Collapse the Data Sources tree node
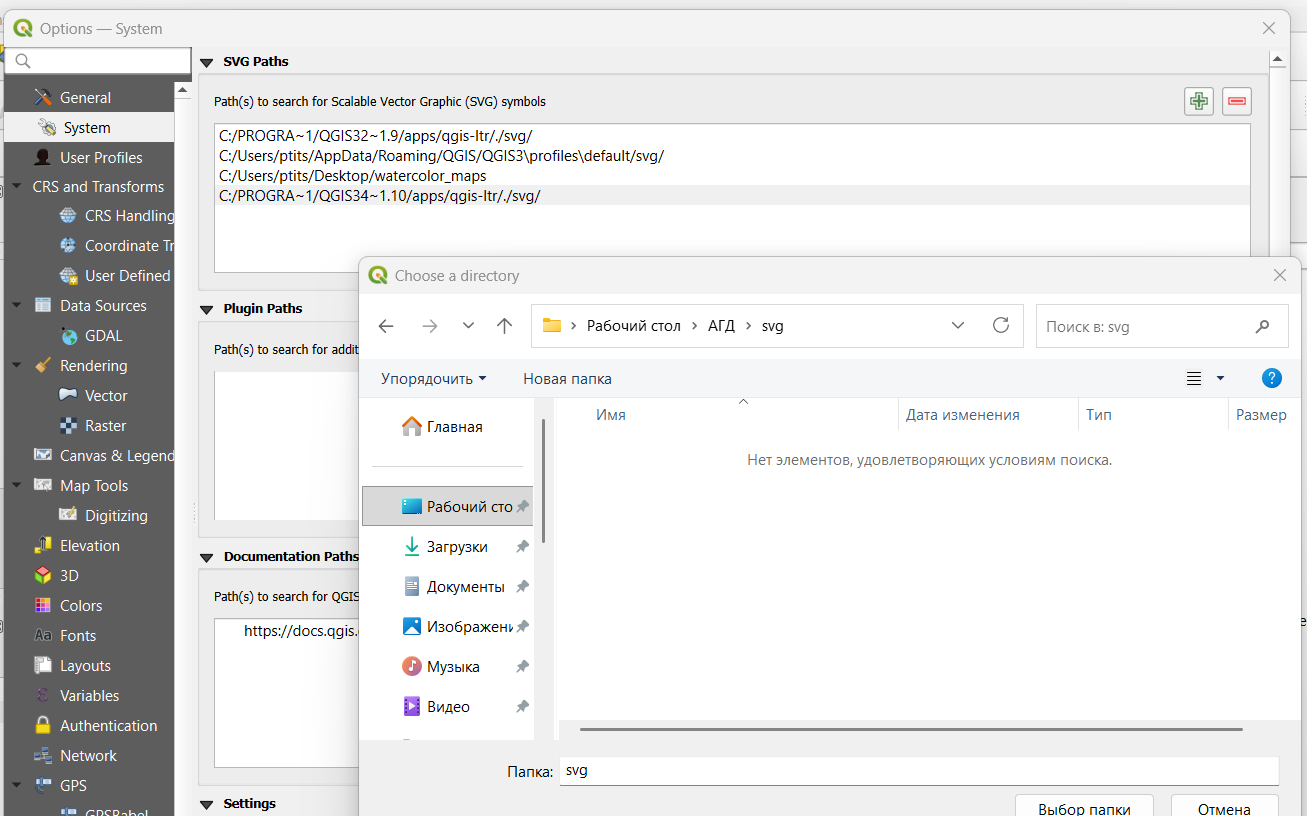 (16, 305)
